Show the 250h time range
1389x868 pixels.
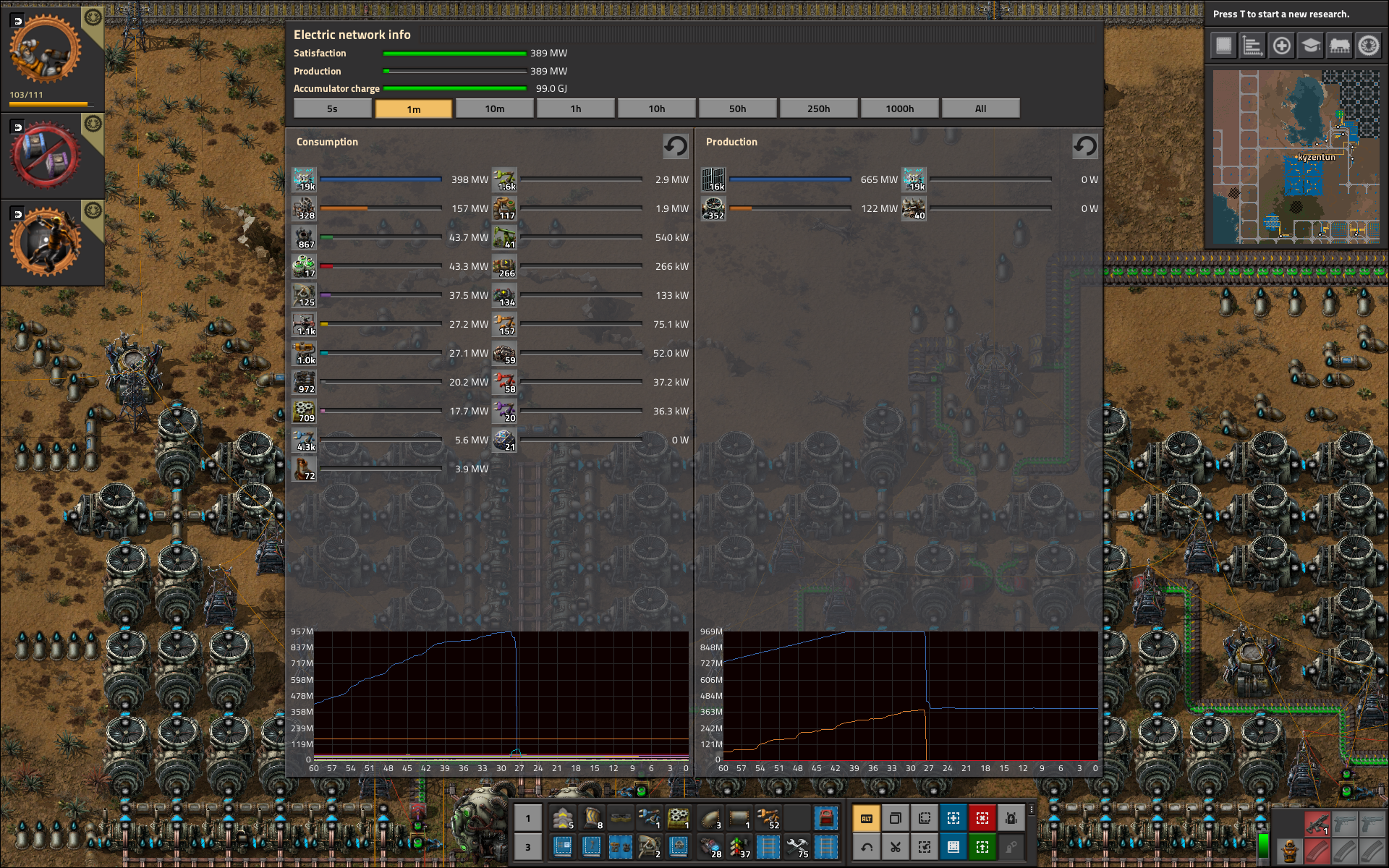click(x=819, y=109)
